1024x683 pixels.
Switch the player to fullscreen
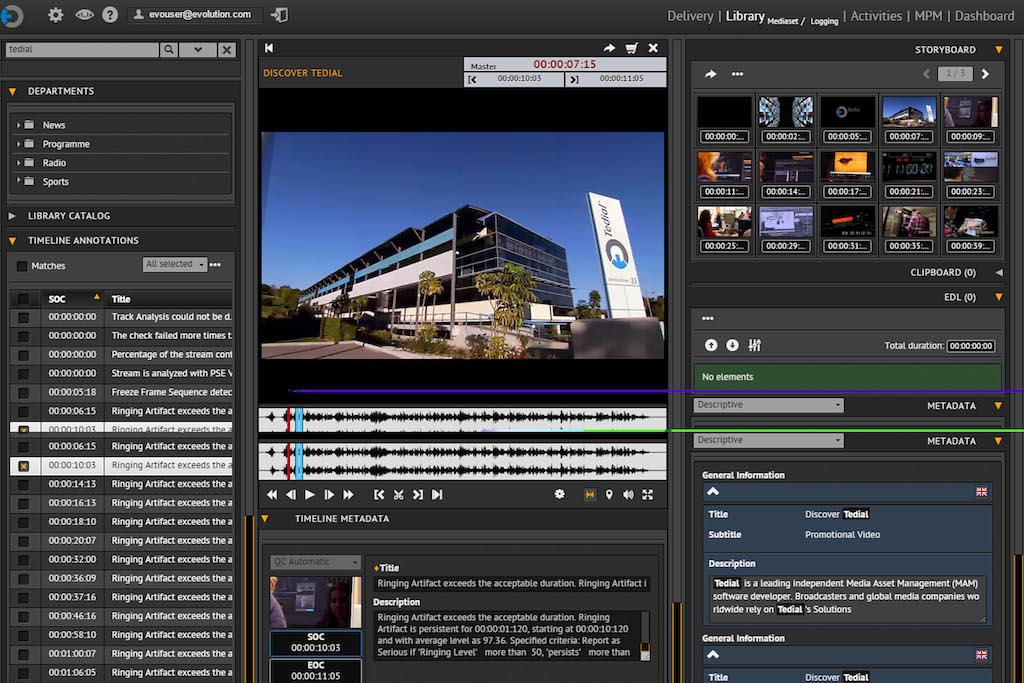pyautogui.click(x=647, y=495)
